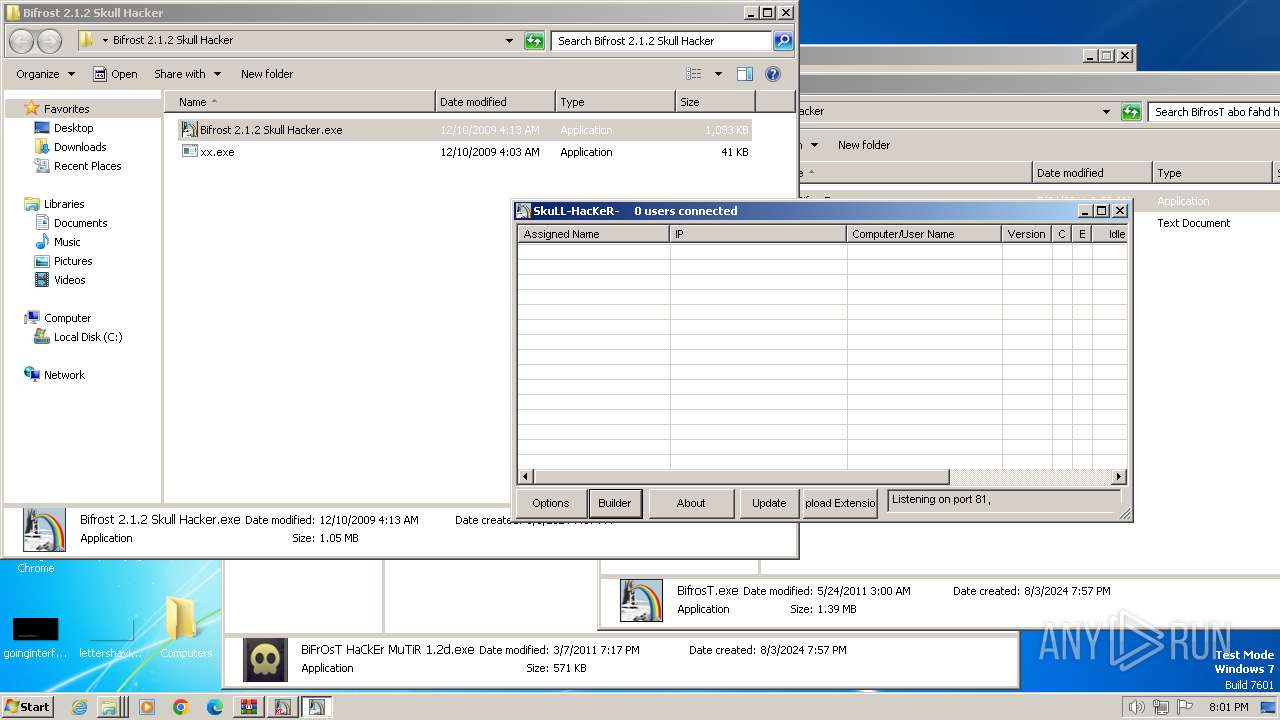Expand address bar history dropdown

tap(510, 41)
